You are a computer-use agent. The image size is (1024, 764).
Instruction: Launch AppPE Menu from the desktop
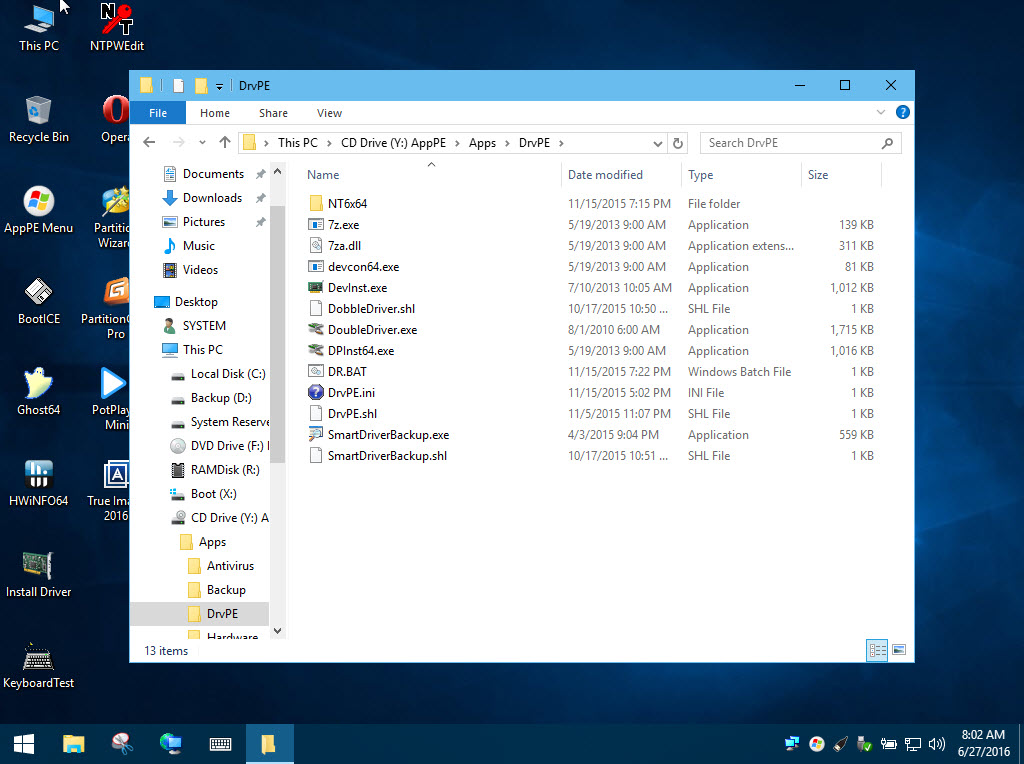click(39, 210)
